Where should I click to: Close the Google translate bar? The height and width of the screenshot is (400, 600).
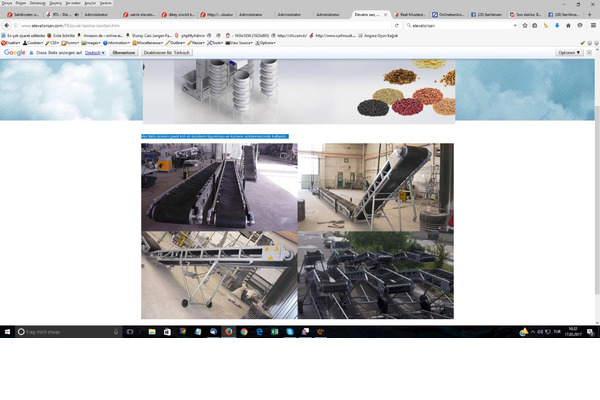(589, 52)
